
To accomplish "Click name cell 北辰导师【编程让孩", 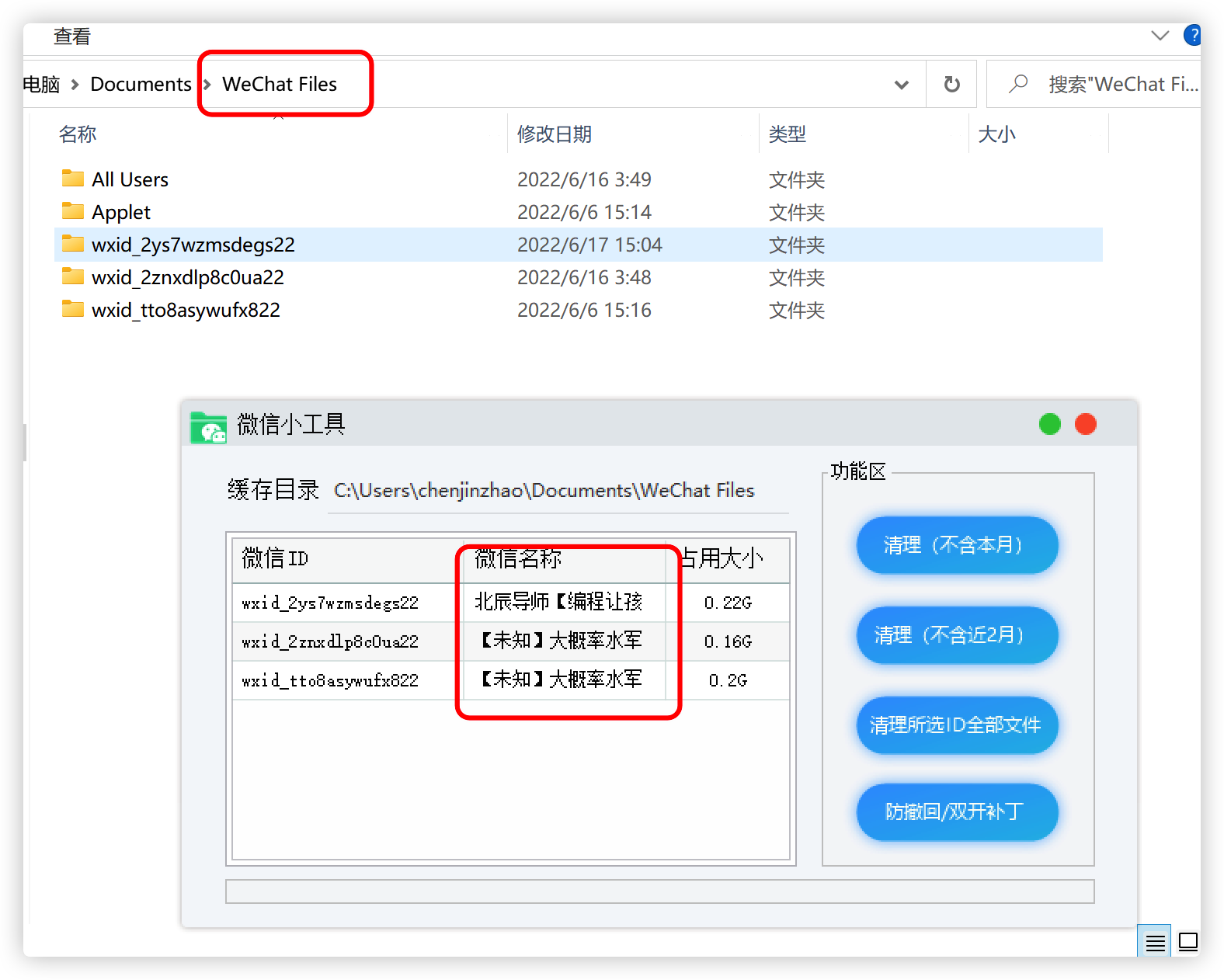I will pyautogui.click(x=558, y=602).
